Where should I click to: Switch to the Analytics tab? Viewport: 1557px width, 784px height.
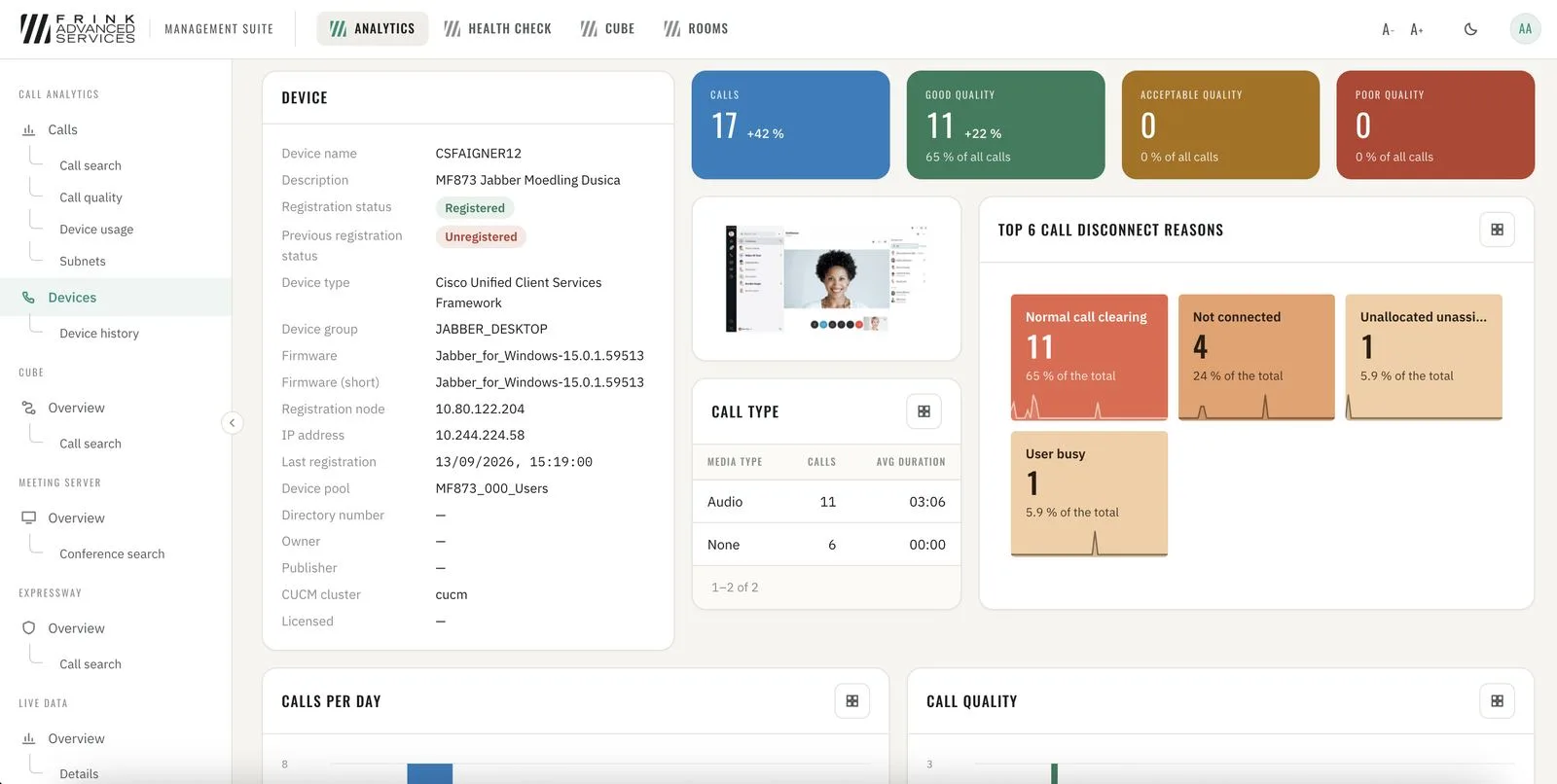[x=372, y=29]
